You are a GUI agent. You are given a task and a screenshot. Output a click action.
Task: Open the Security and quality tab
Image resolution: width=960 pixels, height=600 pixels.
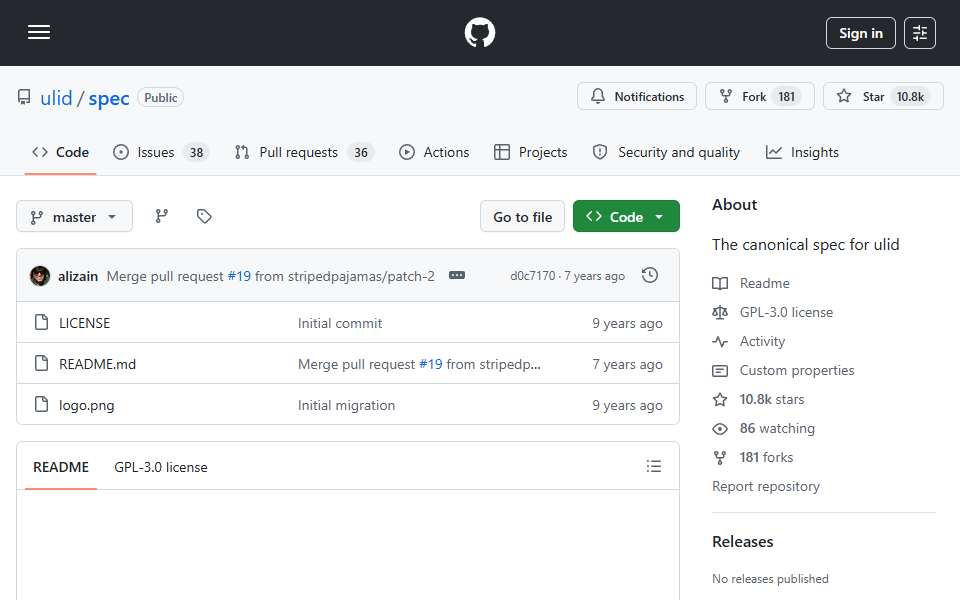[666, 152]
